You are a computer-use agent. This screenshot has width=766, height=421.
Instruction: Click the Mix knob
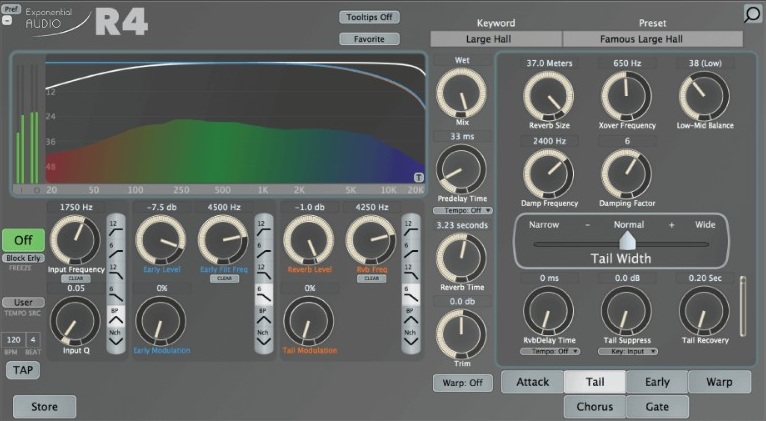(462, 94)
